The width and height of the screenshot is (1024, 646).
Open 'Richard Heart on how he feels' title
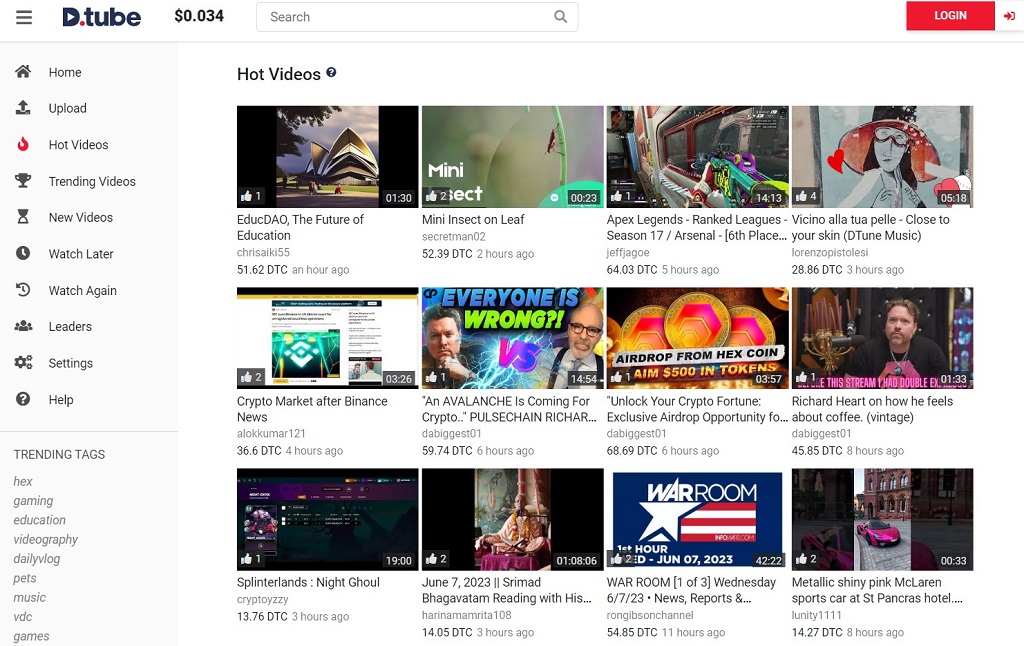pyautogui.click(x=872, y=409)
